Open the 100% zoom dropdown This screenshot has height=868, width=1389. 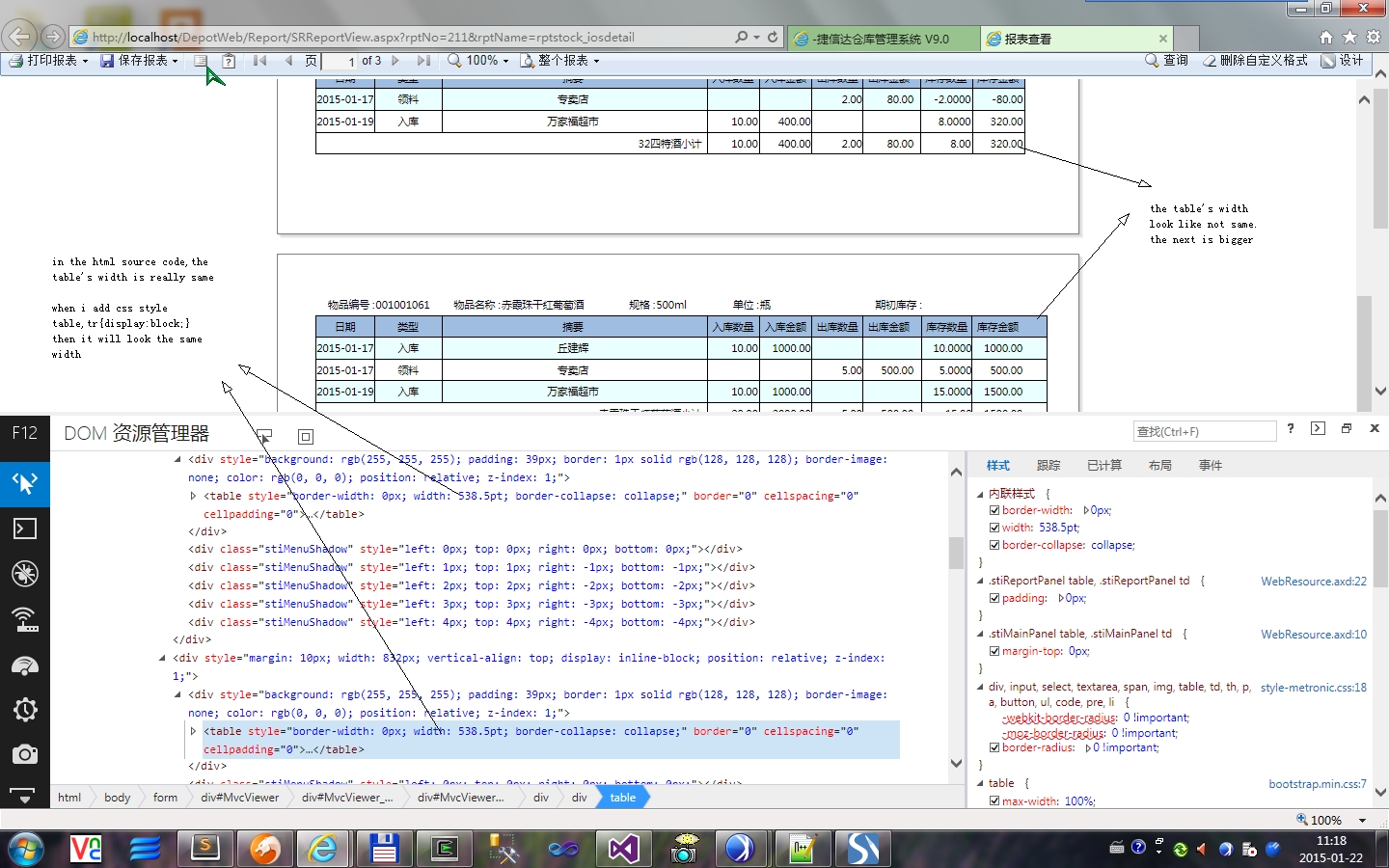(x=477, y=60)
